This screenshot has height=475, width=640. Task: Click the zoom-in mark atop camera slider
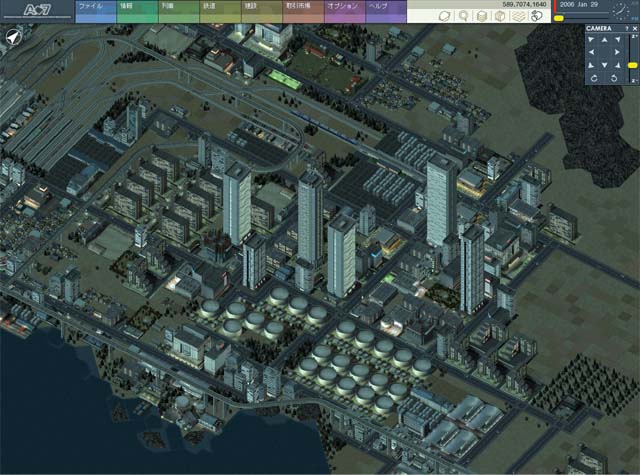634,36
